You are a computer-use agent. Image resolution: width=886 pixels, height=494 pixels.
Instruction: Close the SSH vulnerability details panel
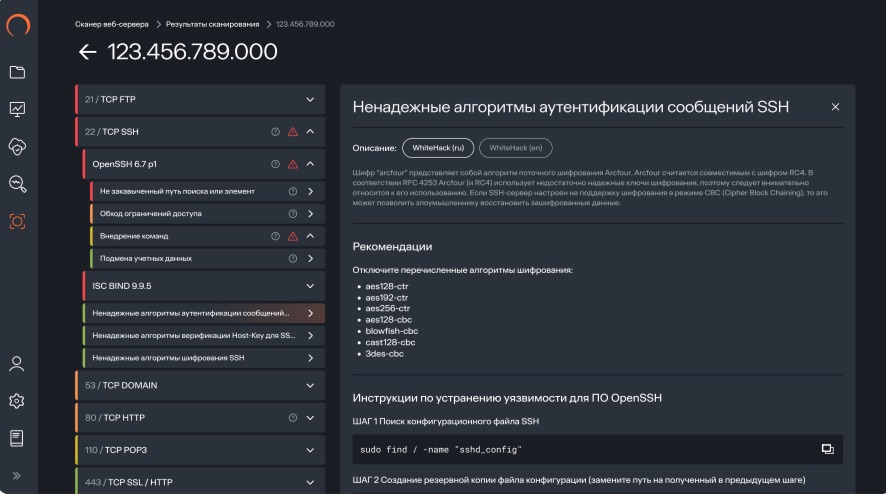pos(835,107)
